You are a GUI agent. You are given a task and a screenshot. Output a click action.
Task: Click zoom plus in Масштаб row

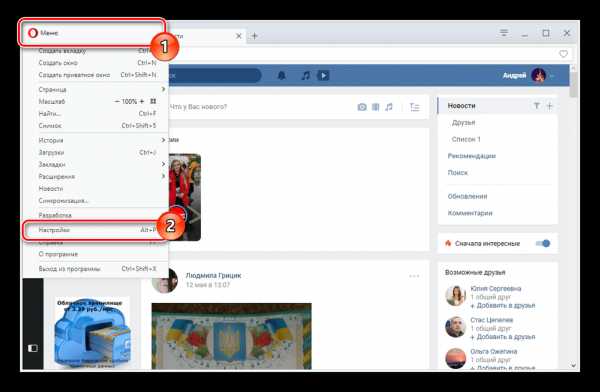point(142,101)
